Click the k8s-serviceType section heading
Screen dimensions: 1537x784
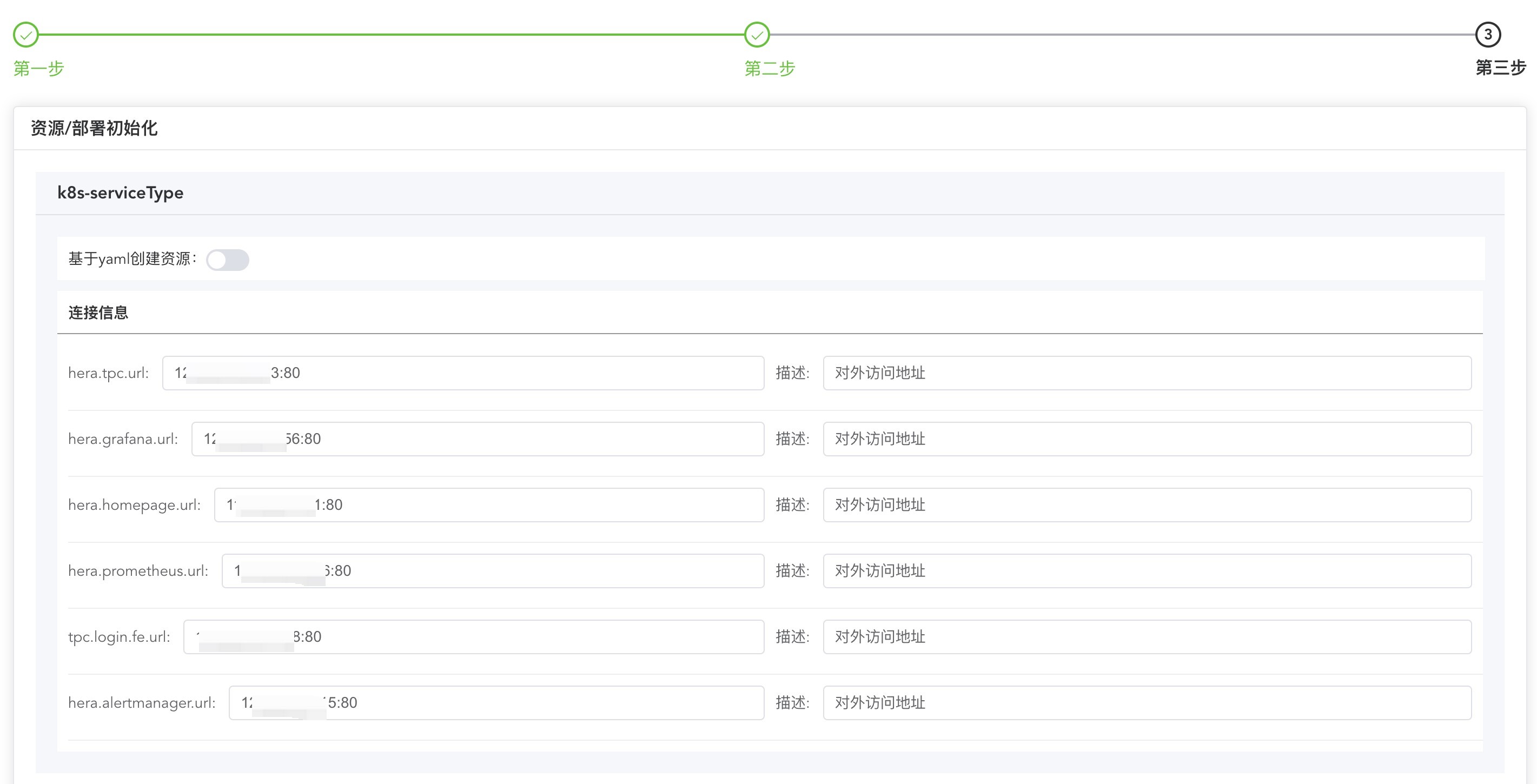point(120,192)
